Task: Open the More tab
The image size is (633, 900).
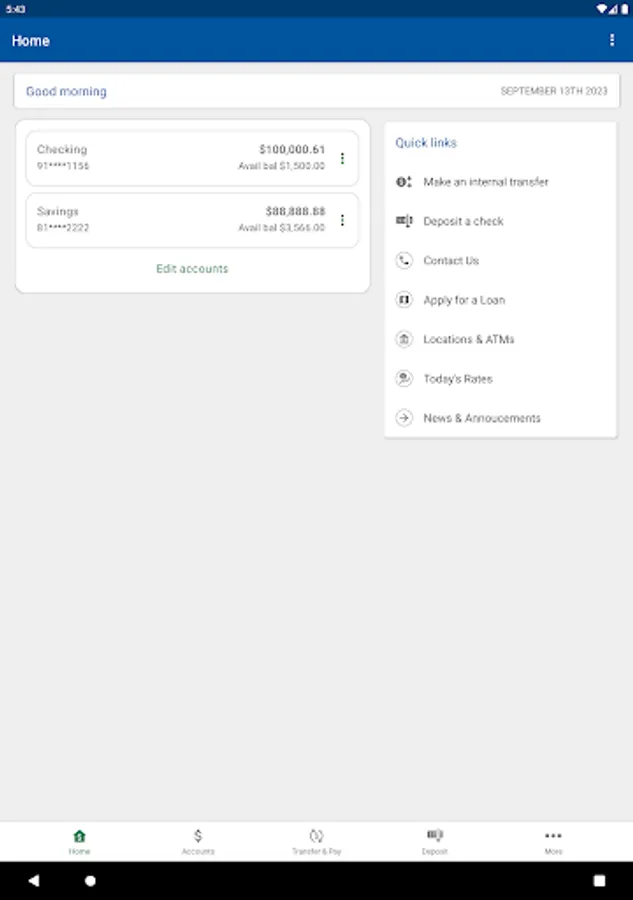Action: coord(553,841)
